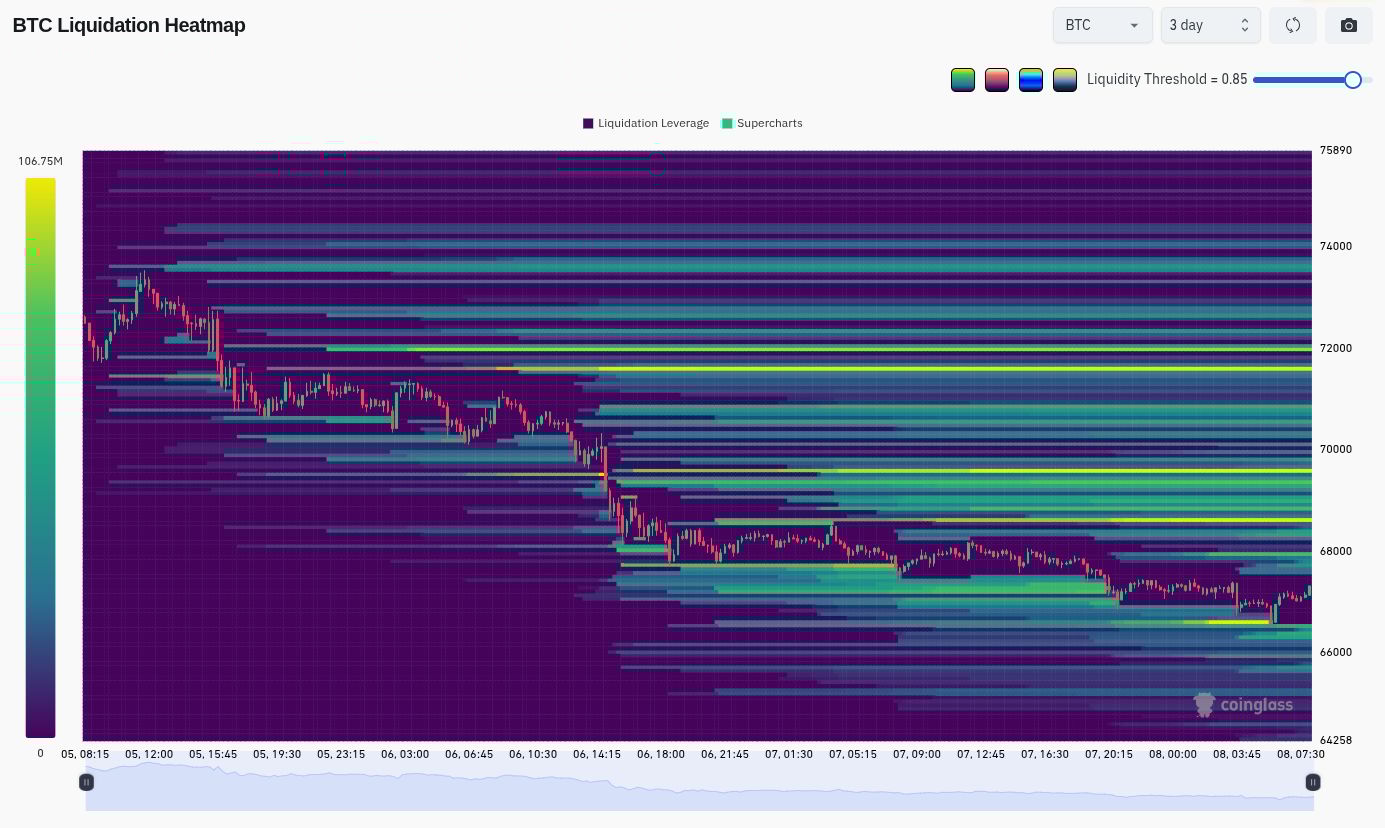Take a chart screenshot with camera icon
The image size is (1385, 828).
[1348, 25]
